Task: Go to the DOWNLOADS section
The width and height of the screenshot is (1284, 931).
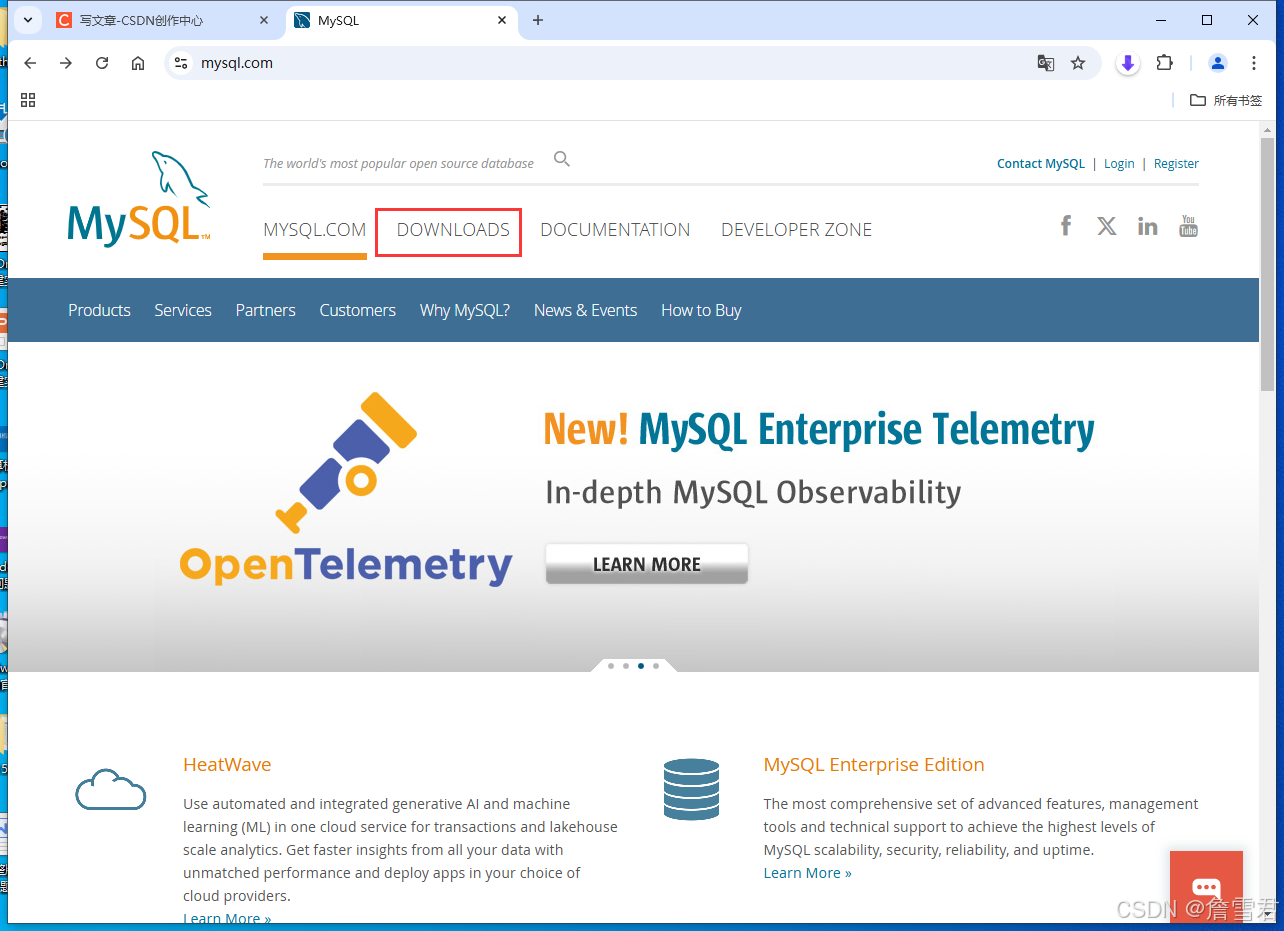Action: (453, 230)
